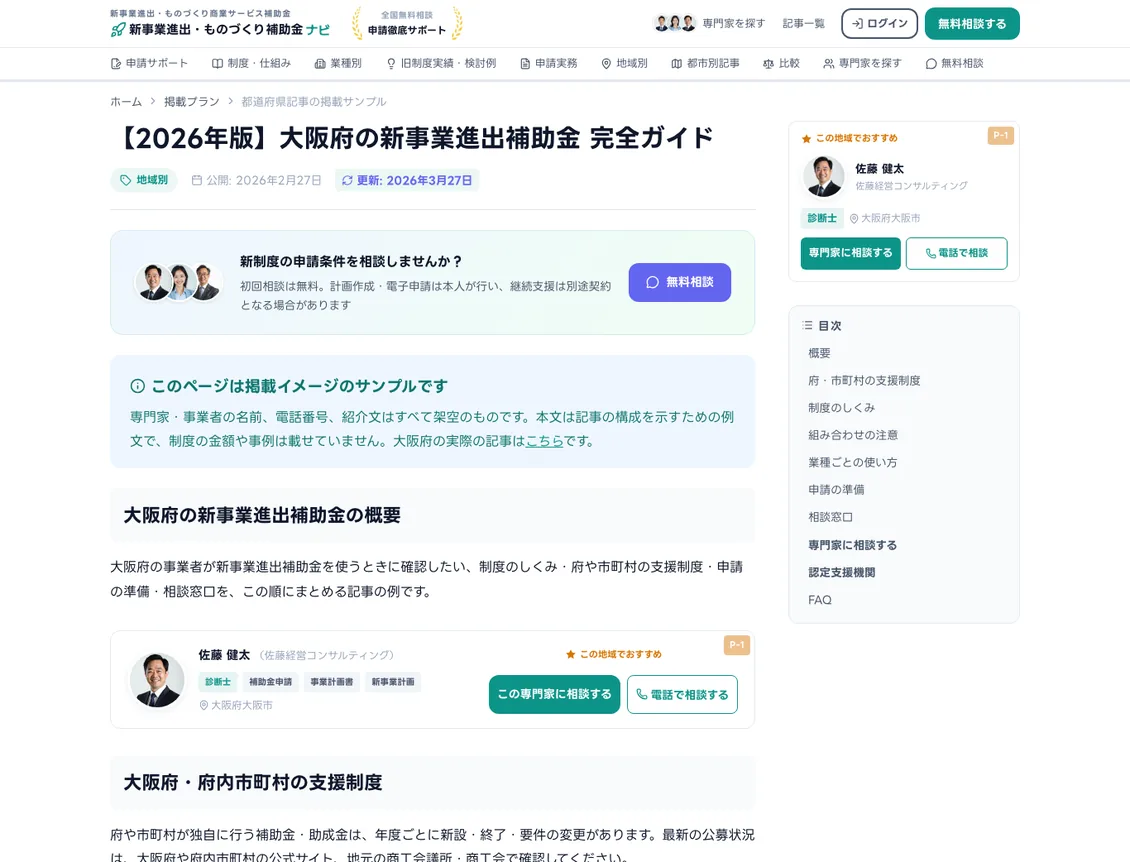This screenshot has width=1130, height=862.
Task: Jump to 組み合わせの注意 in contents
Action: [x=853, y=435]
